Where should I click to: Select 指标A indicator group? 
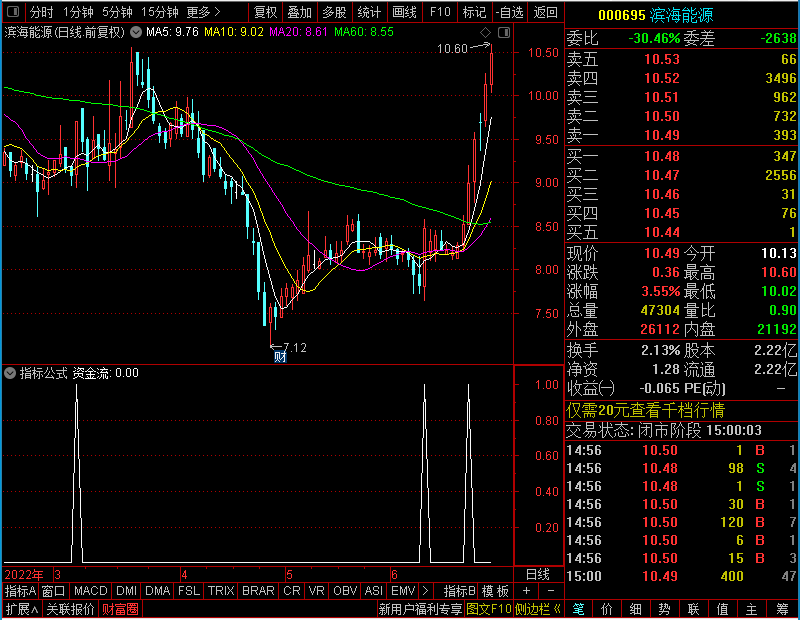pos(20,591)
